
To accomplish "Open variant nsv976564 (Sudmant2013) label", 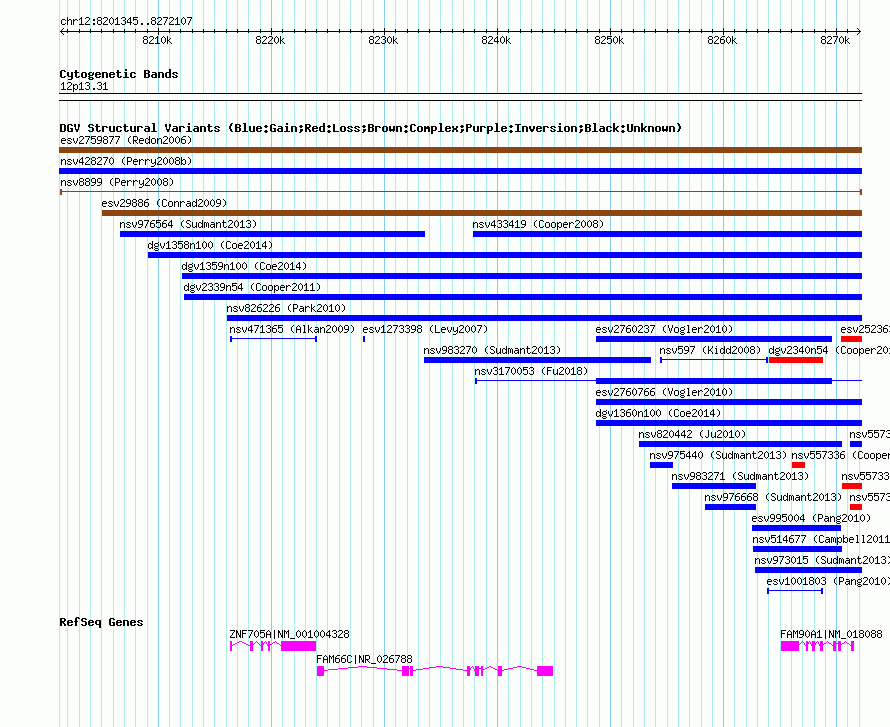I will [188, 224].
